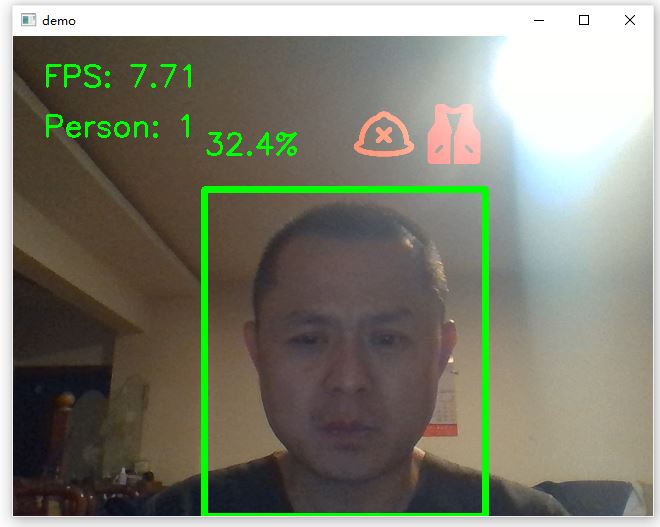Maximize the demo window
This screenshot has width=660, height=527.
[x=584, y=20]
